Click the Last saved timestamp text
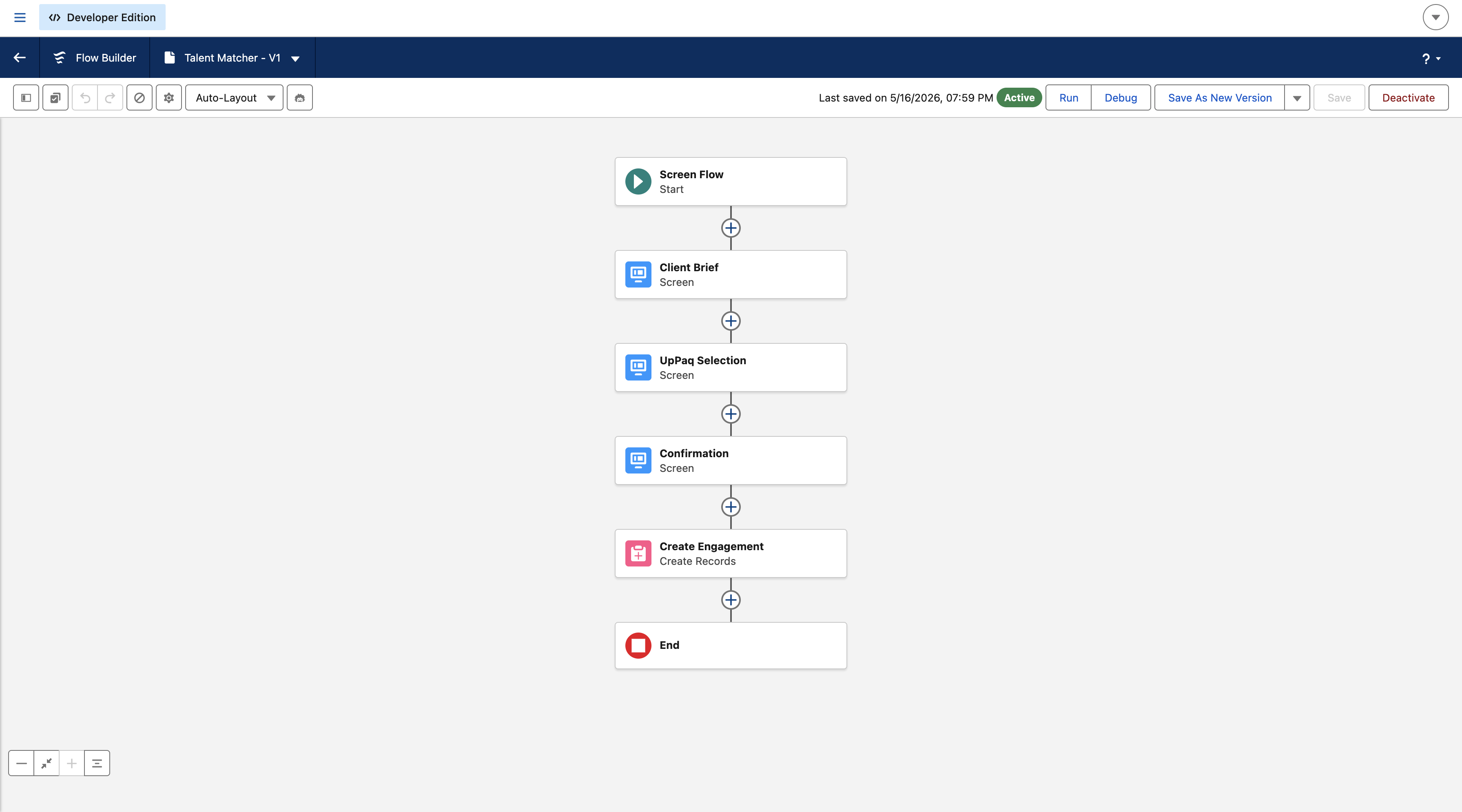This screenshot has width=1462, height=812. pyautogui.click(x=906, y=97)
